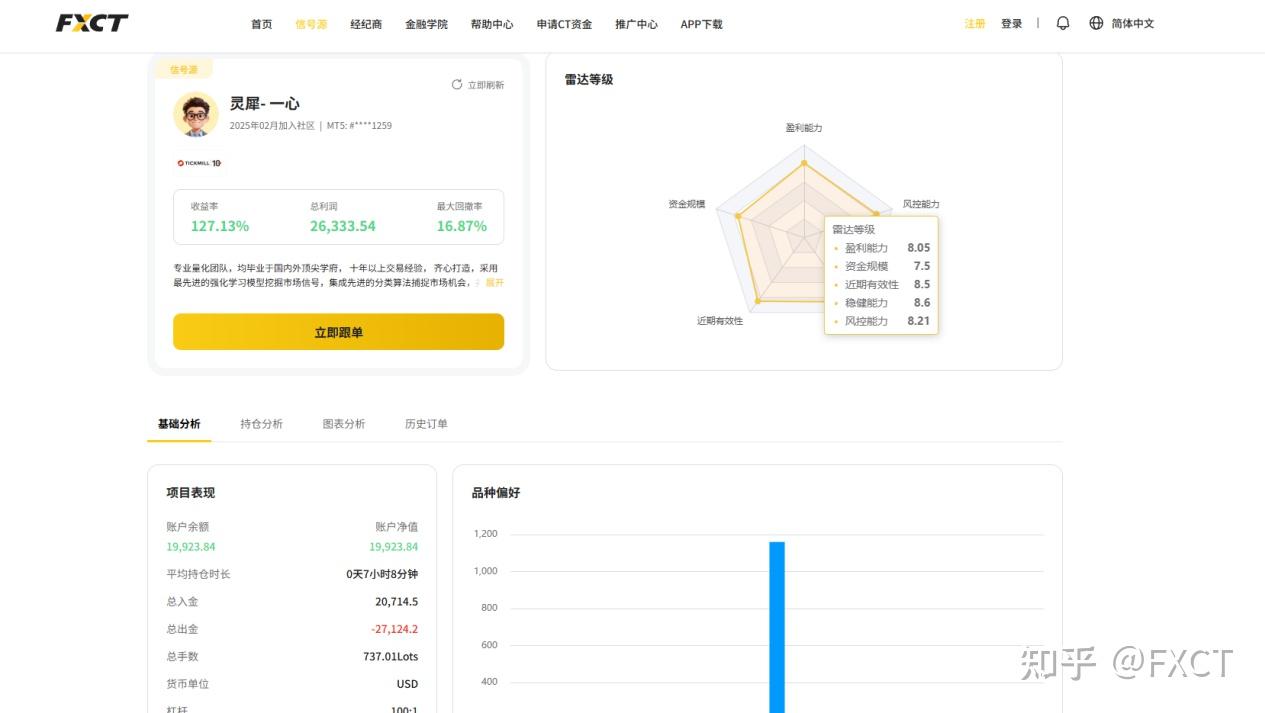Viewport: 1265px width, 713px height.
Task: Click the 稳健能力 8.6 tooltip row
Action: tap(882, 303)
